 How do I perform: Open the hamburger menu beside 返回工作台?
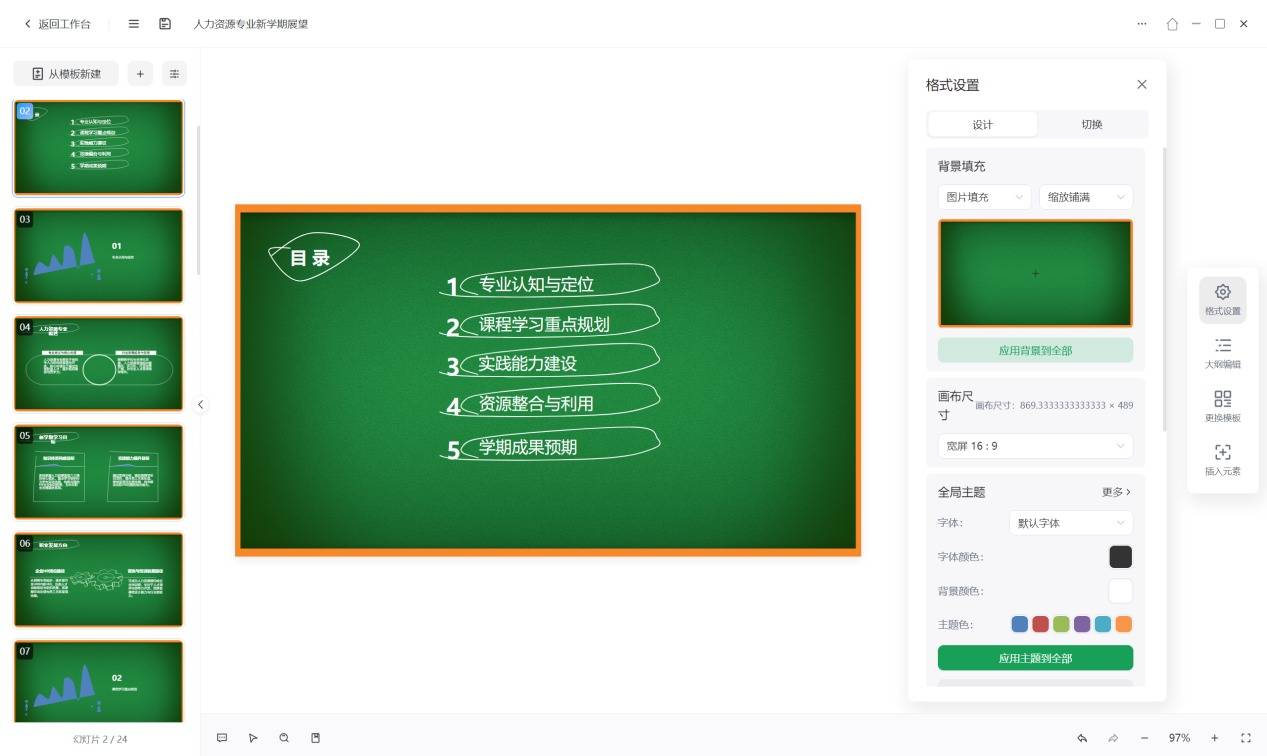point(134,24)
